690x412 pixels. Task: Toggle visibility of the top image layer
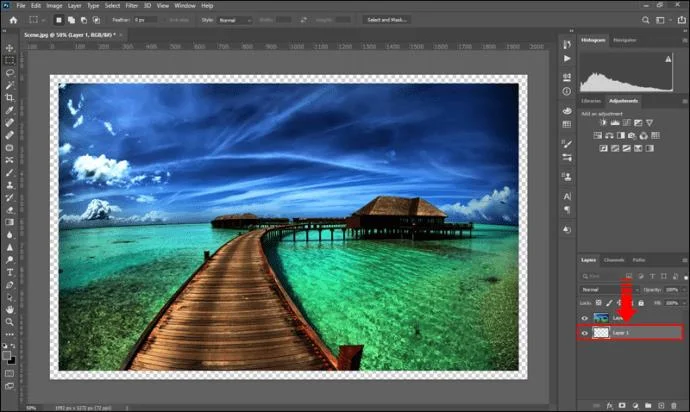pos(585,317)
